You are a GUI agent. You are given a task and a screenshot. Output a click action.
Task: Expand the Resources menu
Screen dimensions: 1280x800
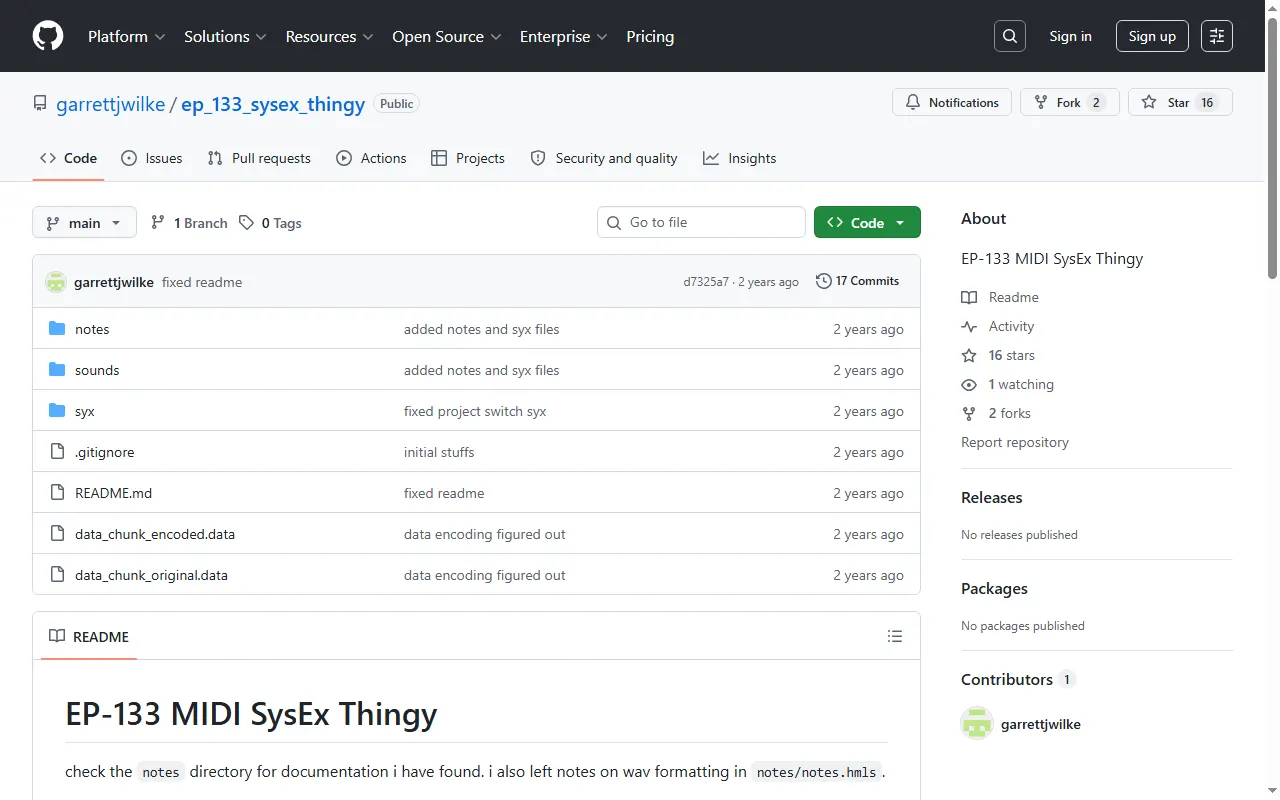329,36
